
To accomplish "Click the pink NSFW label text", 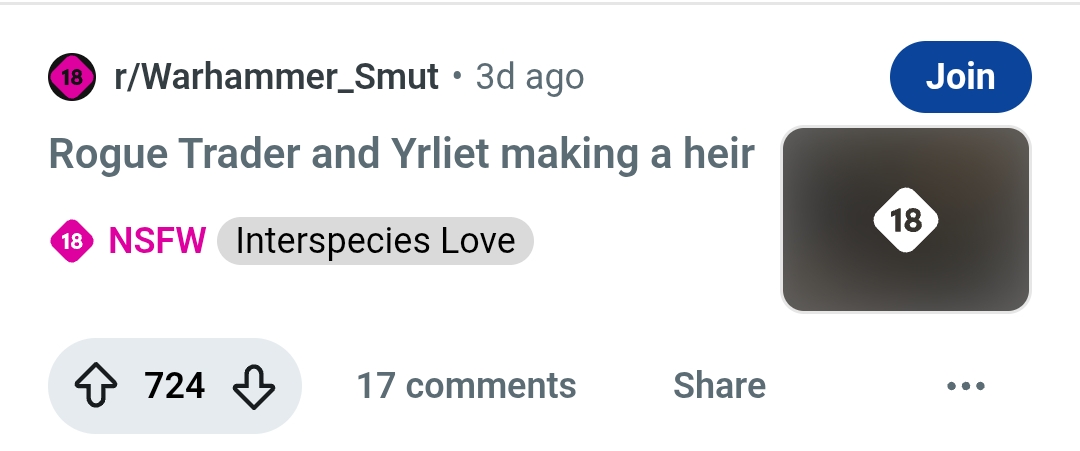I will (157, 241).
